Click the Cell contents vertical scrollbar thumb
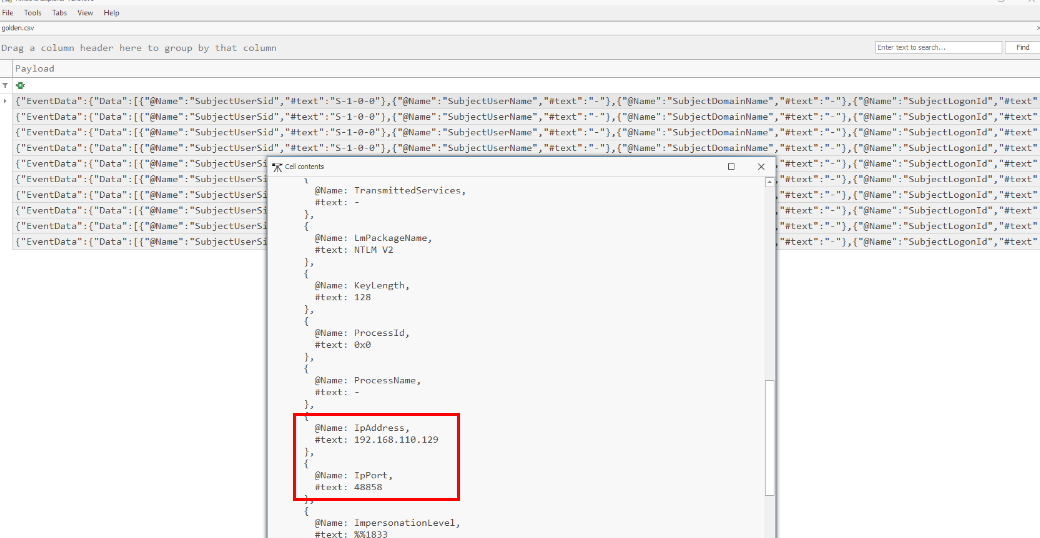 [x=769, y=437]
